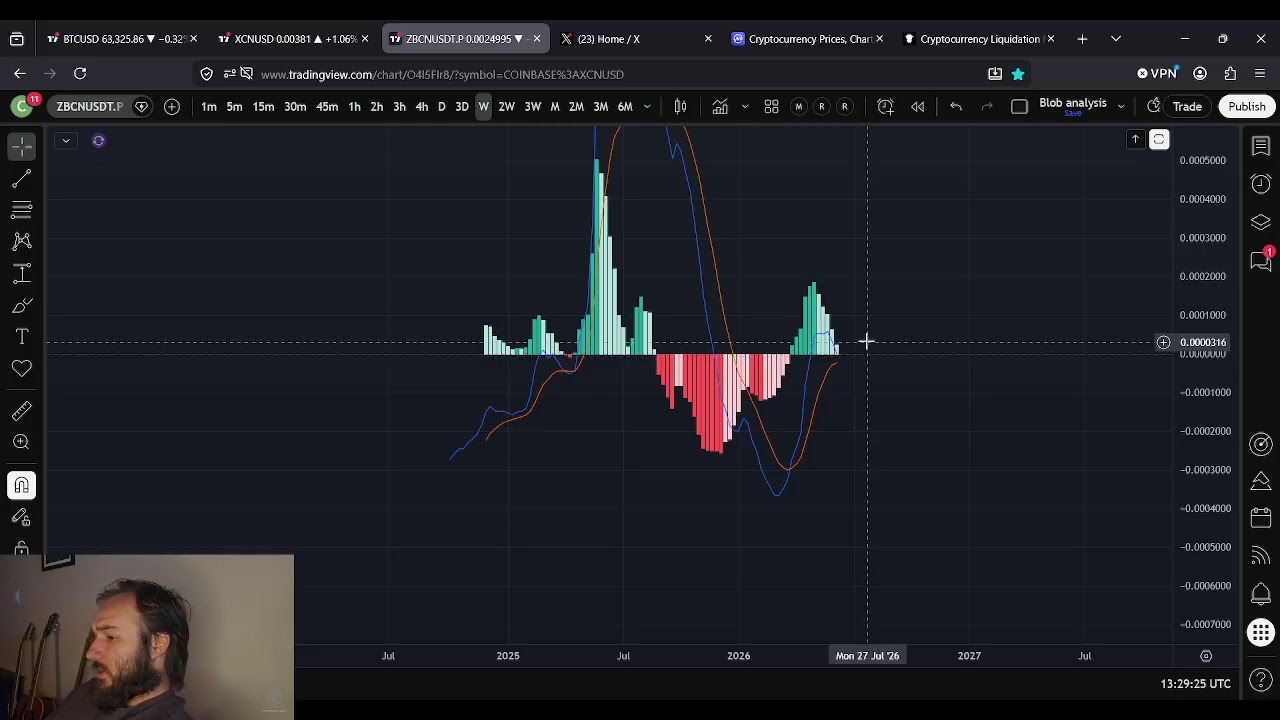Open bar replay mode
Viewport: 1280px width, 720px height.
pyautogui.click(x=917, y=106)
